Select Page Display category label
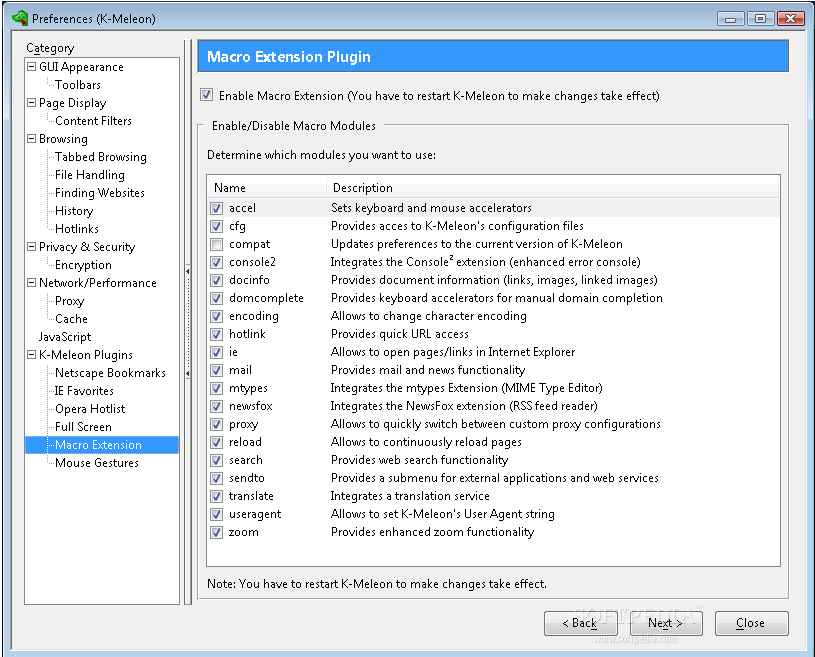The width and height of the screenshot is (815, 657). [x=73, y=103]
